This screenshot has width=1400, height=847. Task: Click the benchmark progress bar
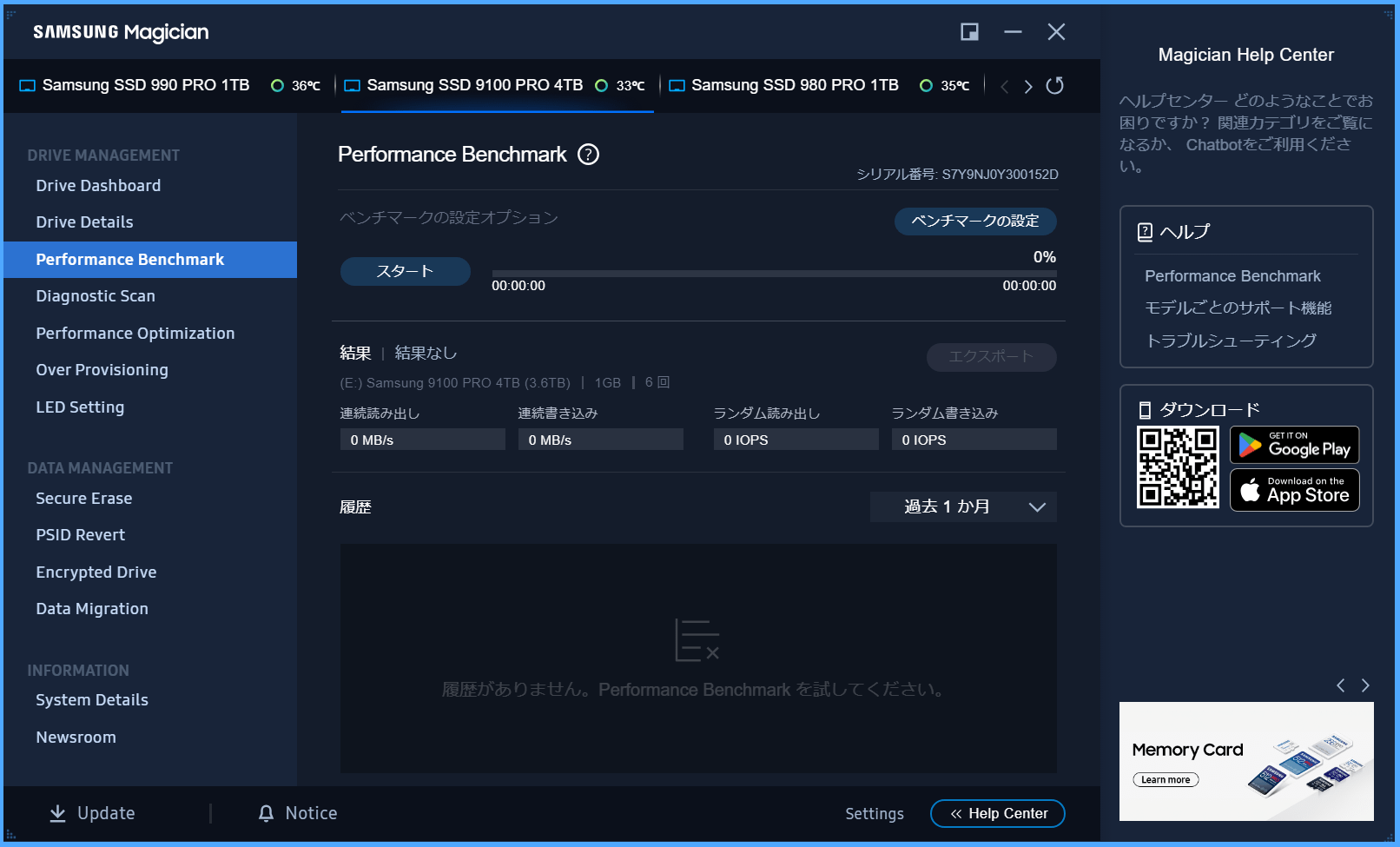(x=774, y=274)
